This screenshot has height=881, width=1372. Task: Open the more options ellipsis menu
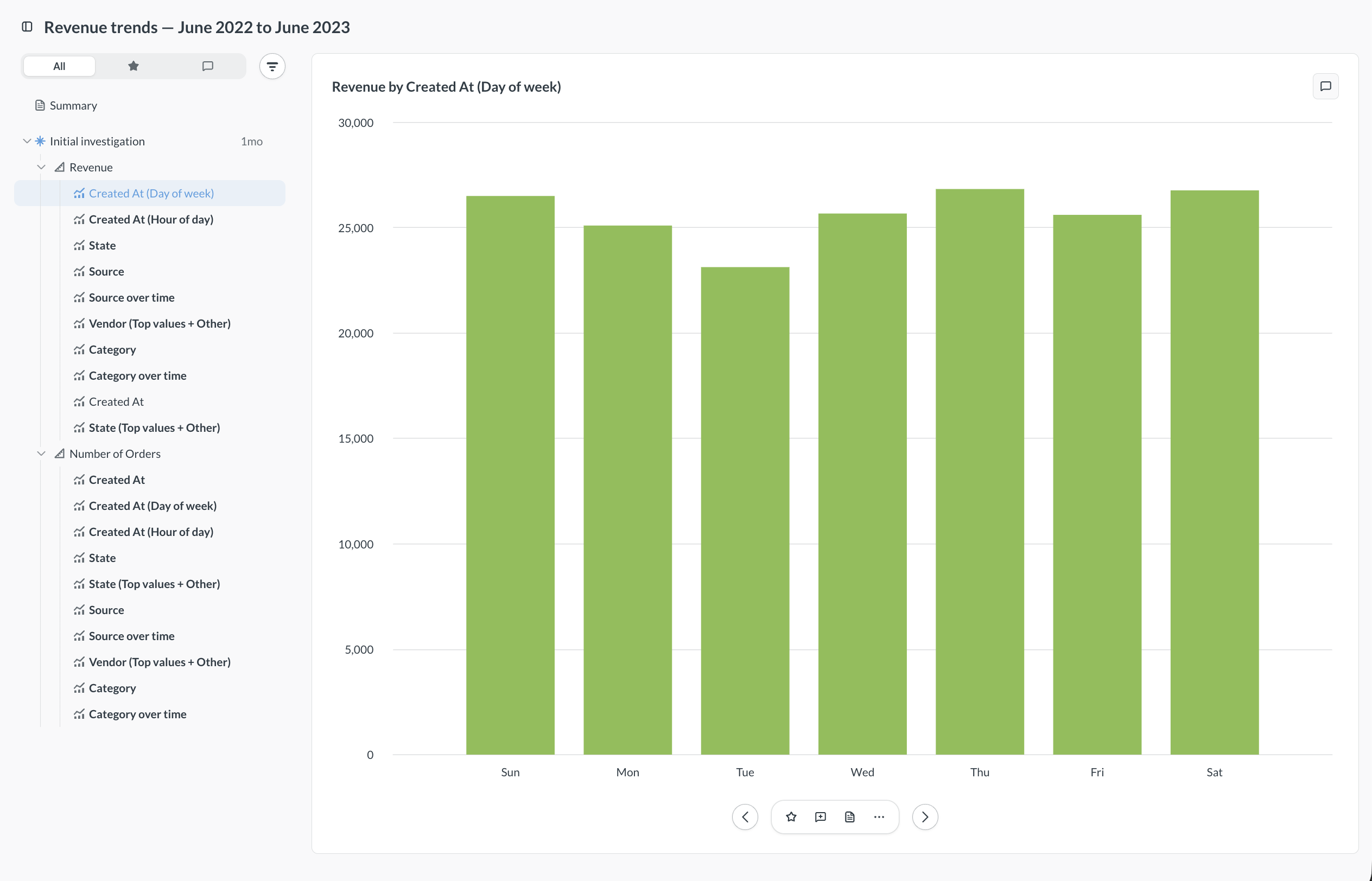[879, 817]
